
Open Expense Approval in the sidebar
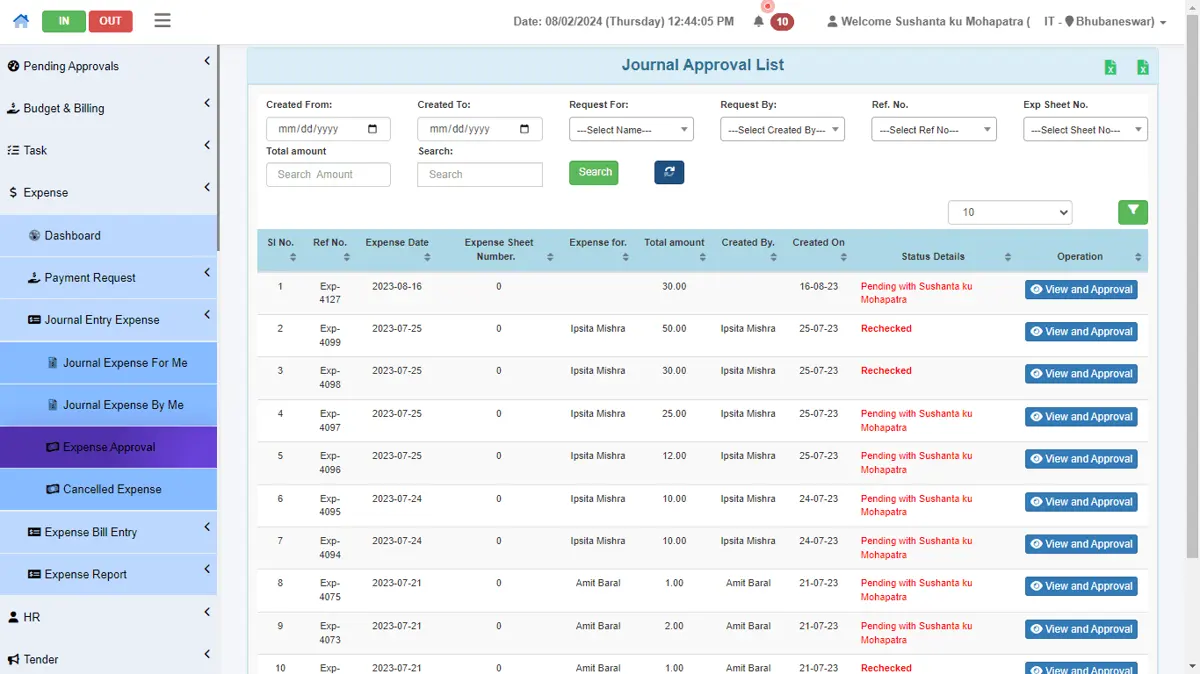coord(108,447)
